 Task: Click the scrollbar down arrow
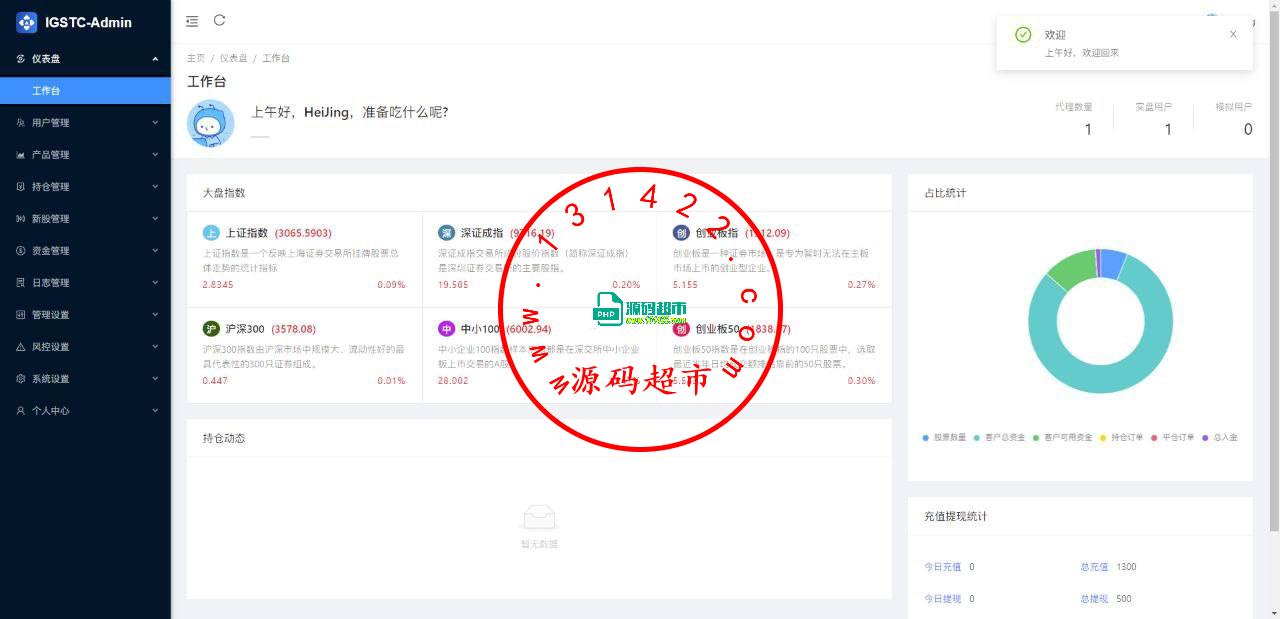[1275, 613]
